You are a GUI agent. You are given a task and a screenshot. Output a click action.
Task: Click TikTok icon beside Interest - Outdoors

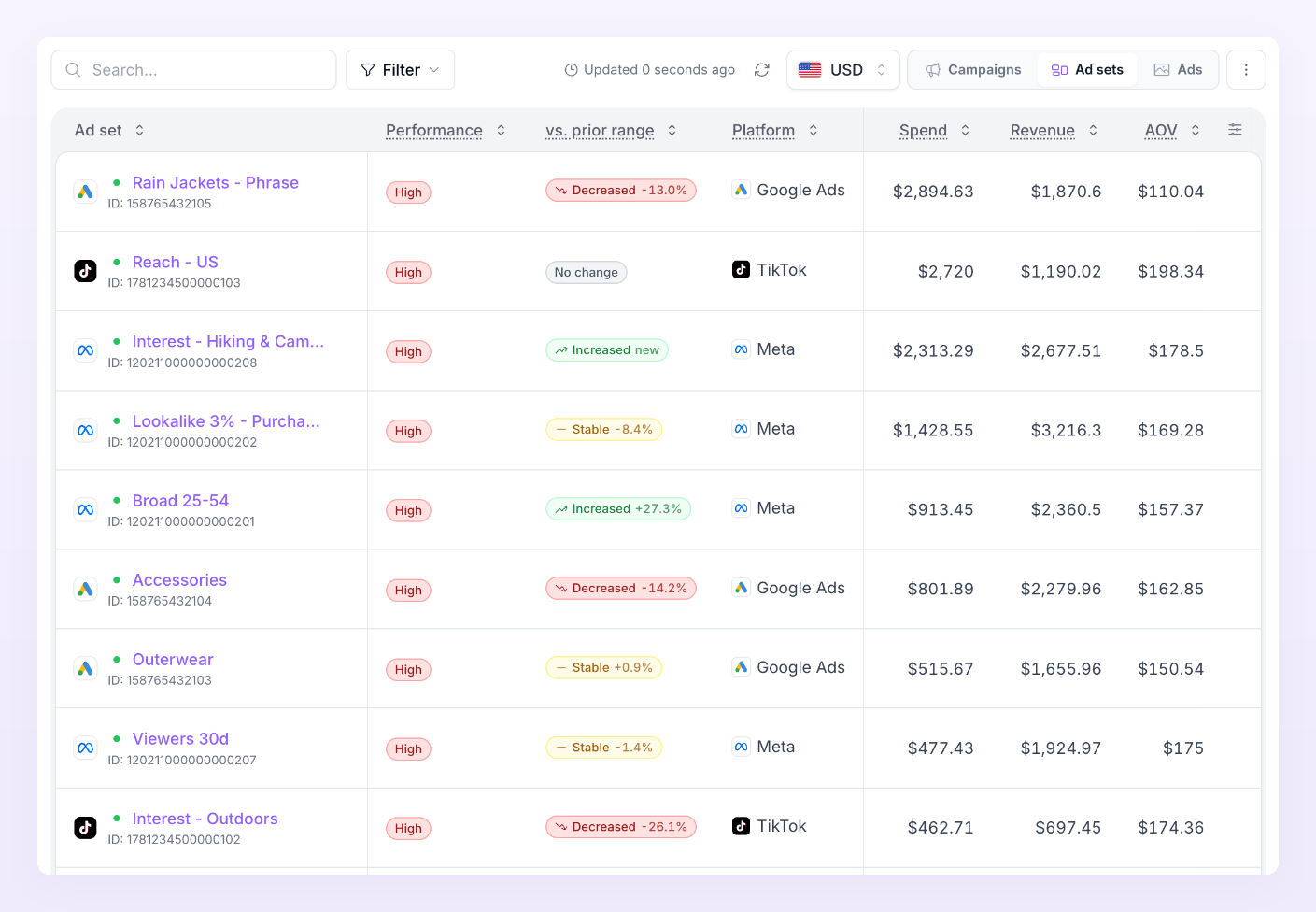coord(85,827)
